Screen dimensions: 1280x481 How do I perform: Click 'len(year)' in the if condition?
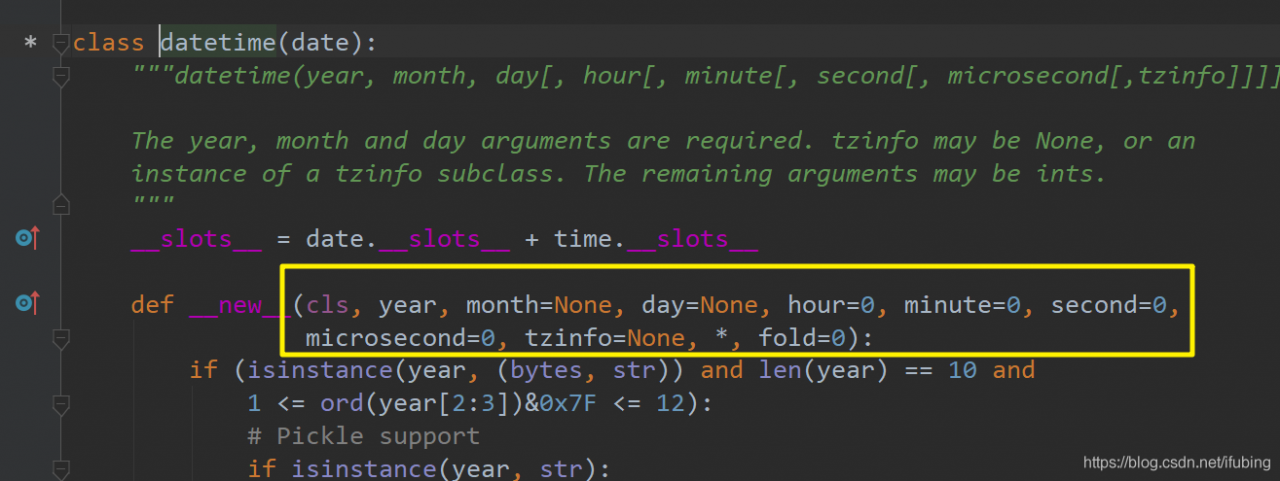(823, 370)
